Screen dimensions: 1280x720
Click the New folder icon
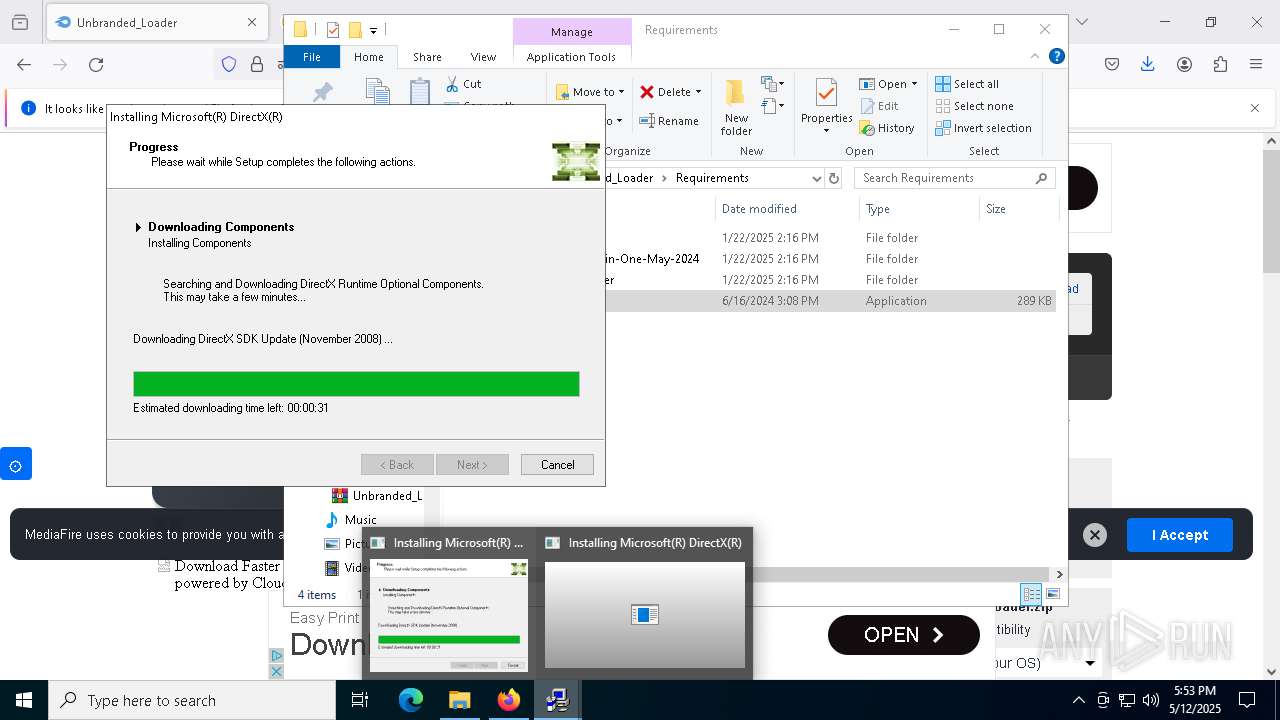(x=735, y=93)
